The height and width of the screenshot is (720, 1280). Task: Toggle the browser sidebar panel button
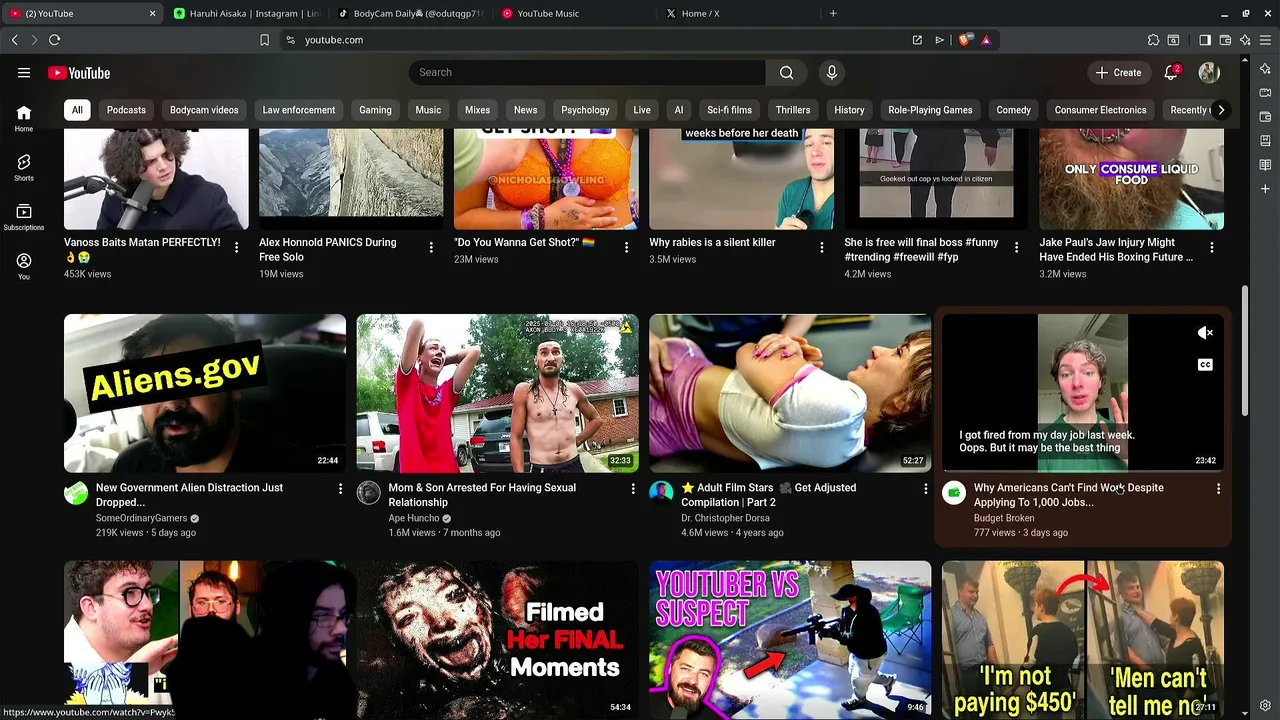tap(1205, 40)
